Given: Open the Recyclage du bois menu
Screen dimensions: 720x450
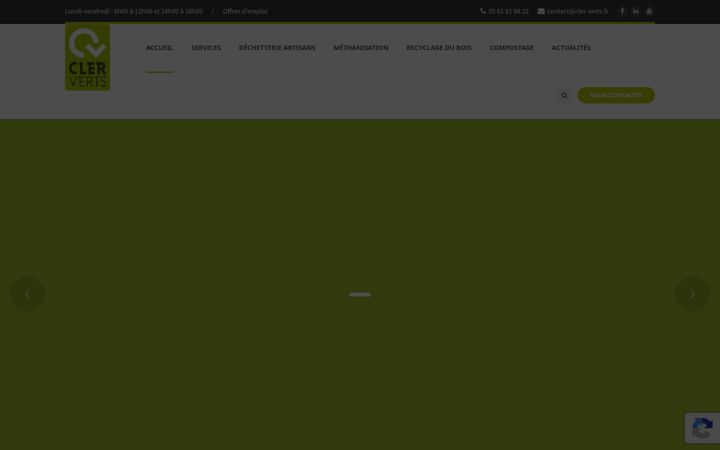Looking at the screenshot, I should (x=439, y=48).
